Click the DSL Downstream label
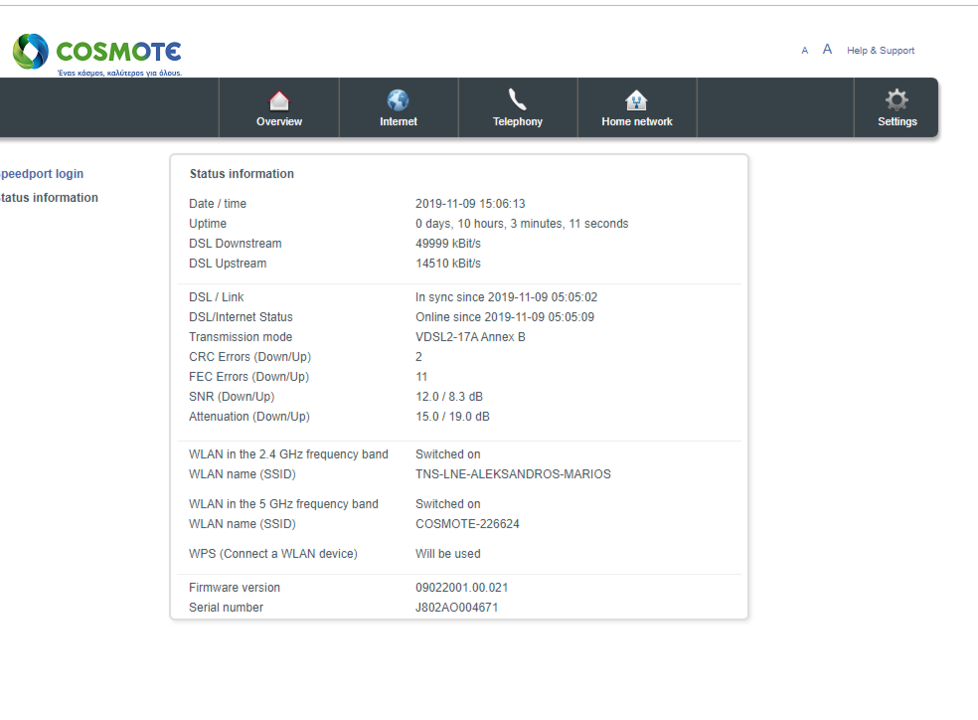Viewport: 978px width, 720px height. pos(235,244)
